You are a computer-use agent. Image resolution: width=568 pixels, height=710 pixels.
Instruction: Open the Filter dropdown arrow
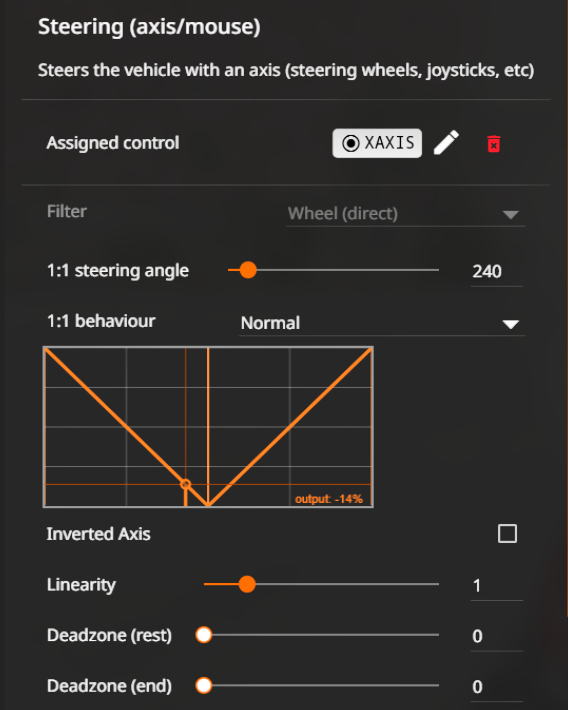click(x=510, y=215)
